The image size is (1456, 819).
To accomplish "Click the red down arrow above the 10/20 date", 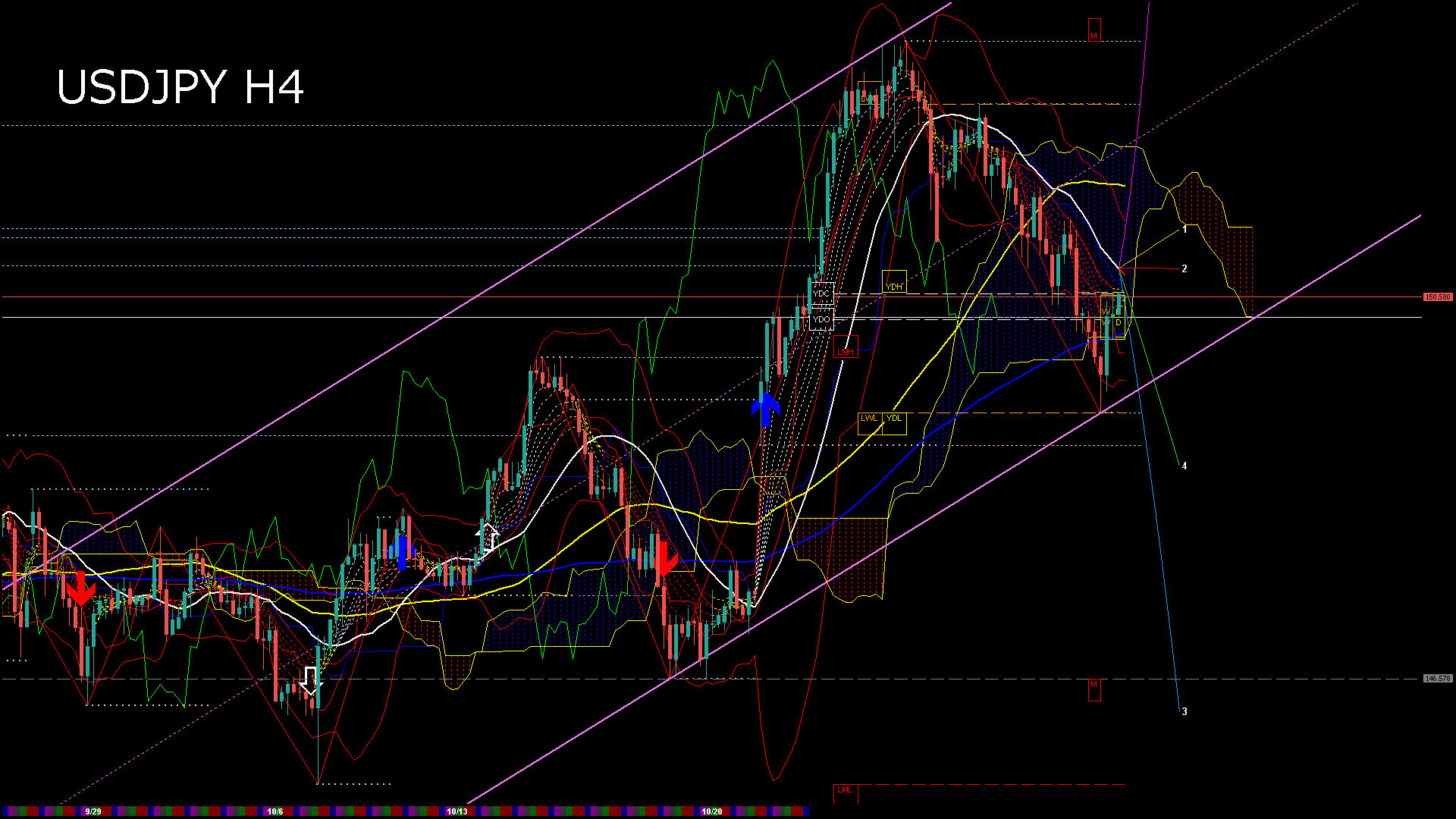I will click(665, 559).
